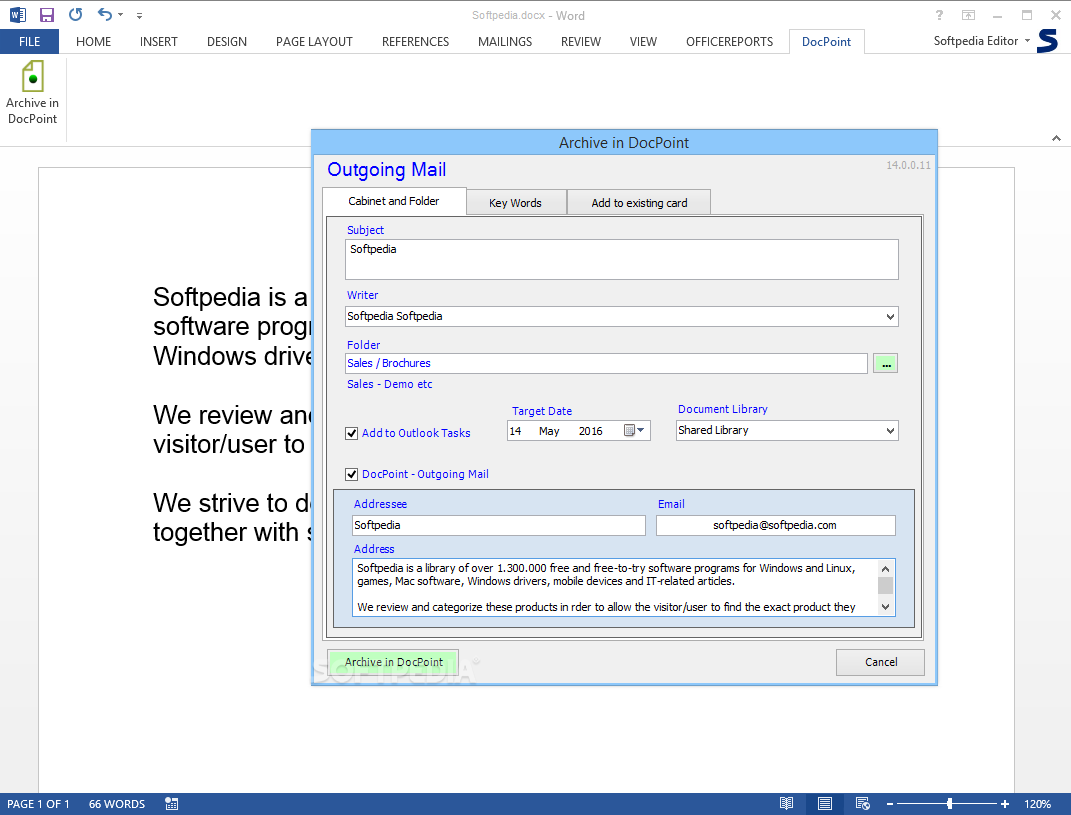Switch to the OFFICEREPORTS ribbon tab
The width and height of the screenshot is (1071, 815).
coord(729,42)
